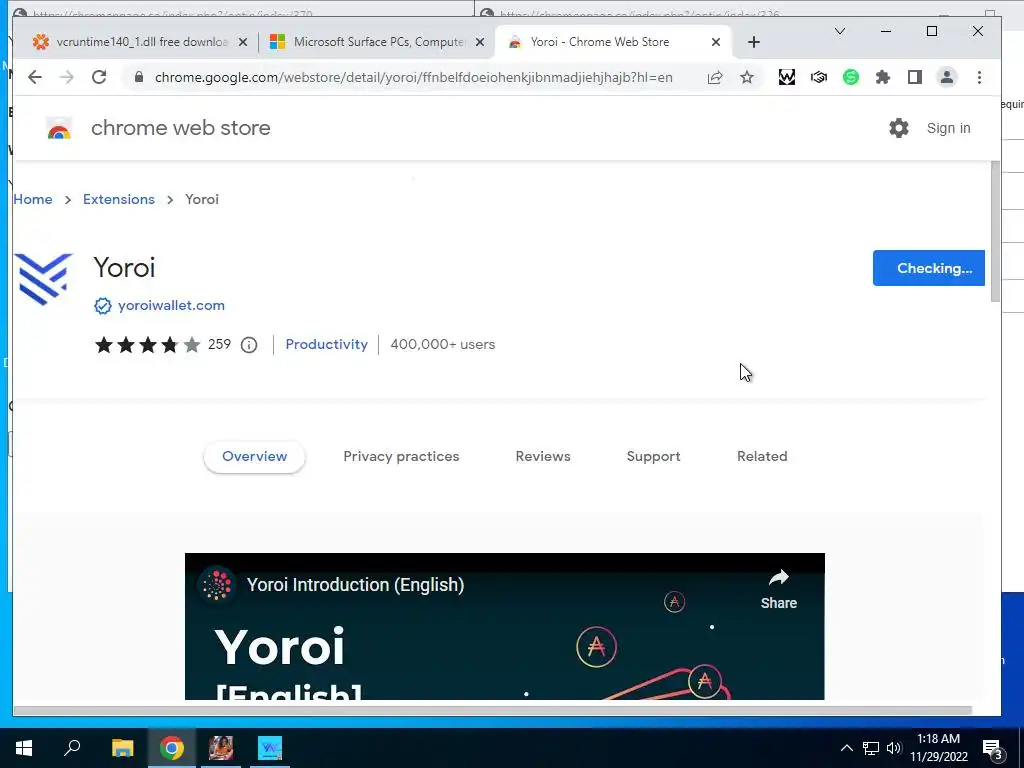Go back with the browser back arrow
The height and width of the screenshot is (768, 1024).
(35, 77)
